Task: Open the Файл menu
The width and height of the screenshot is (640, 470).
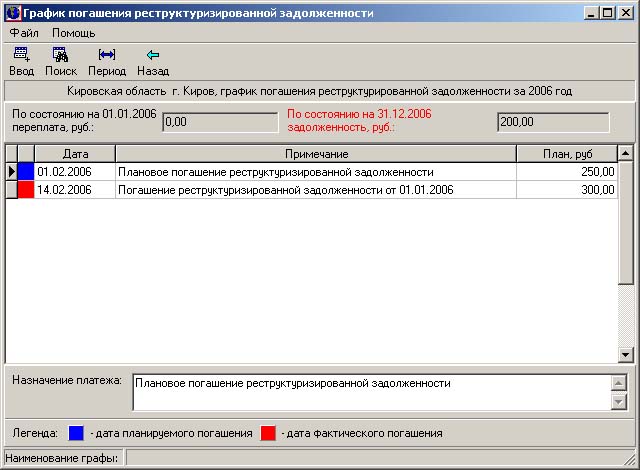Action: point(23,33)
